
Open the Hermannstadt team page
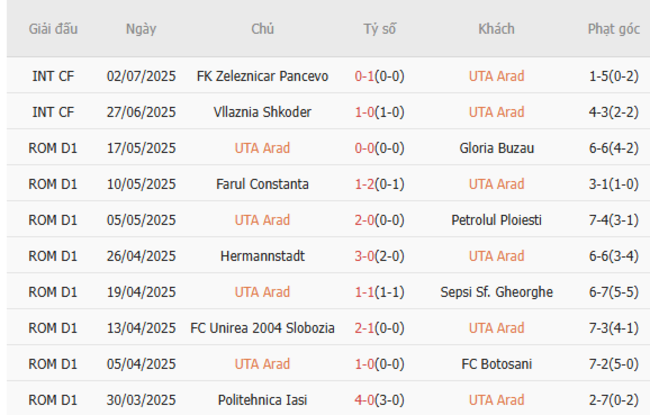262,256
